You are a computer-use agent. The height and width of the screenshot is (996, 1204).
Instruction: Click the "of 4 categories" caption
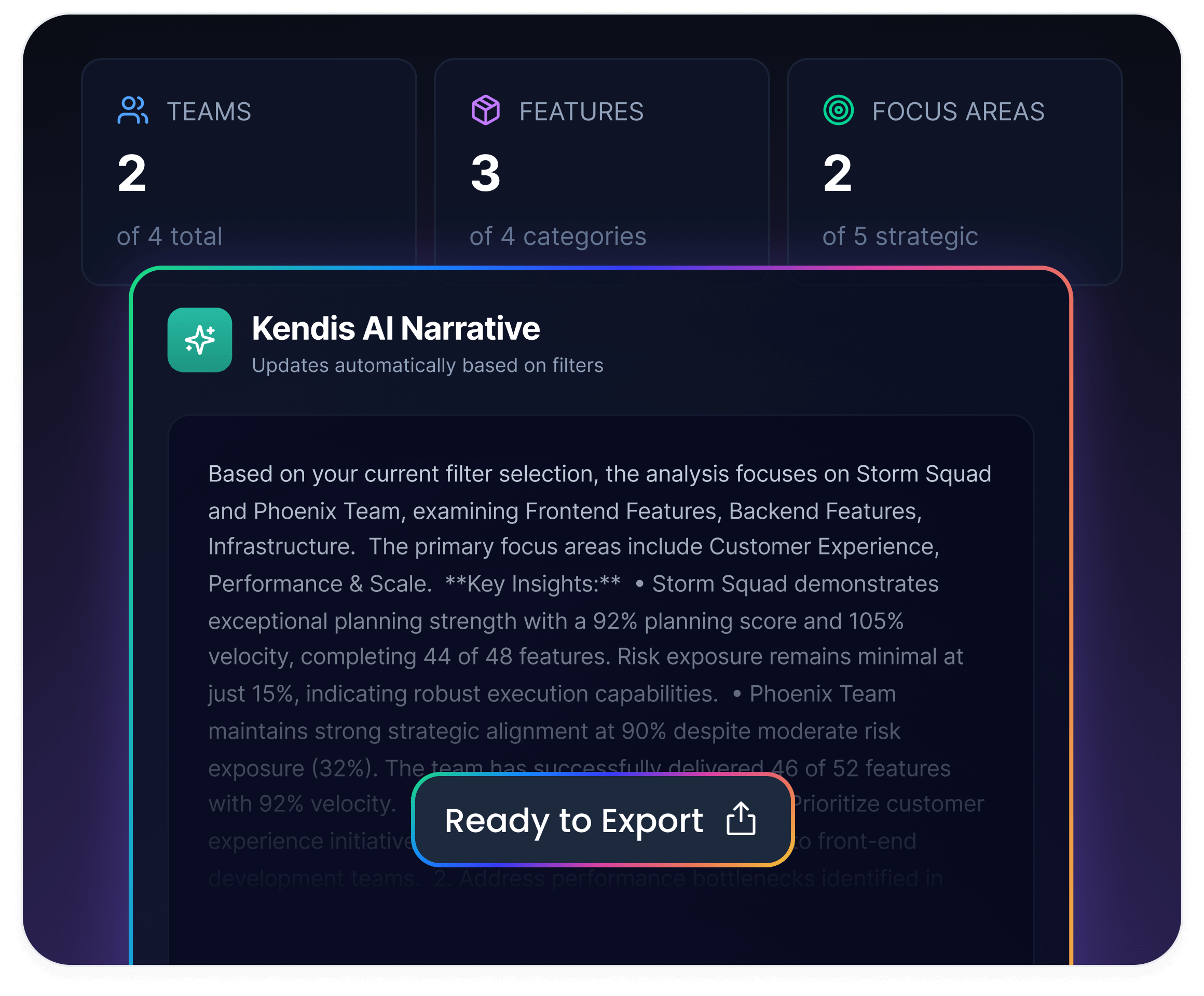(x=557, y=236)
